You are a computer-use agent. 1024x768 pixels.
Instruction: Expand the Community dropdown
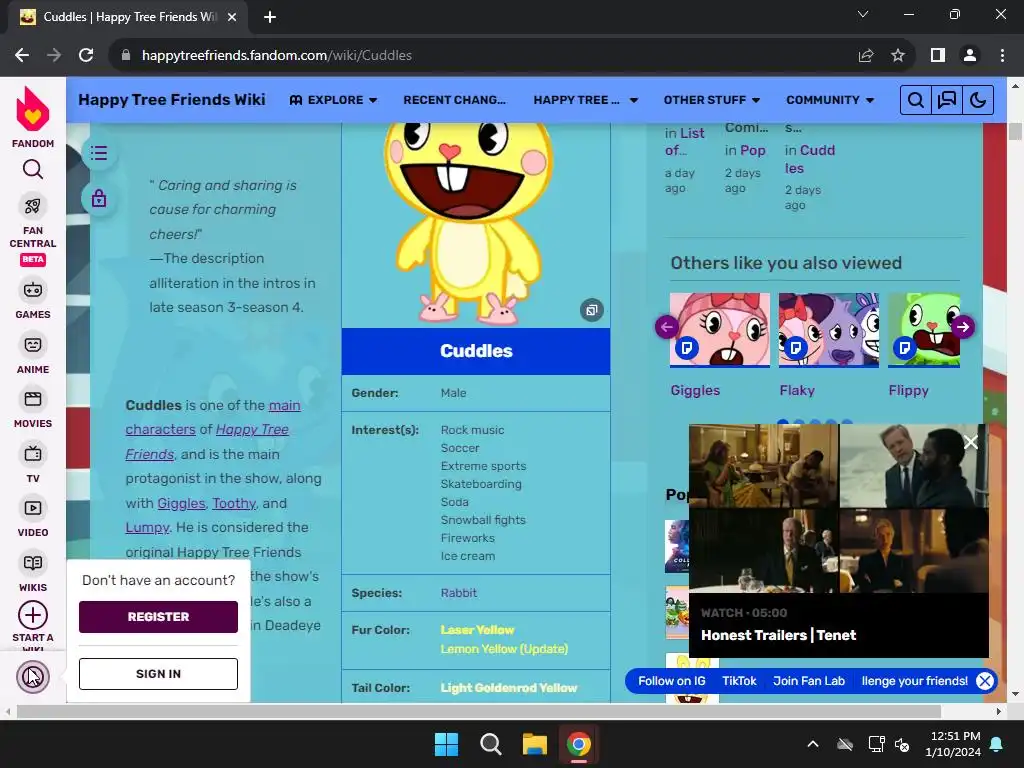[830, 100]
